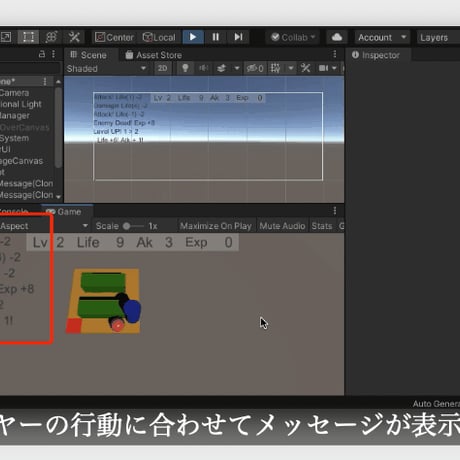The image size is (460, 460).
Task: Open the Collab dropdown
Action: point(293,37)
